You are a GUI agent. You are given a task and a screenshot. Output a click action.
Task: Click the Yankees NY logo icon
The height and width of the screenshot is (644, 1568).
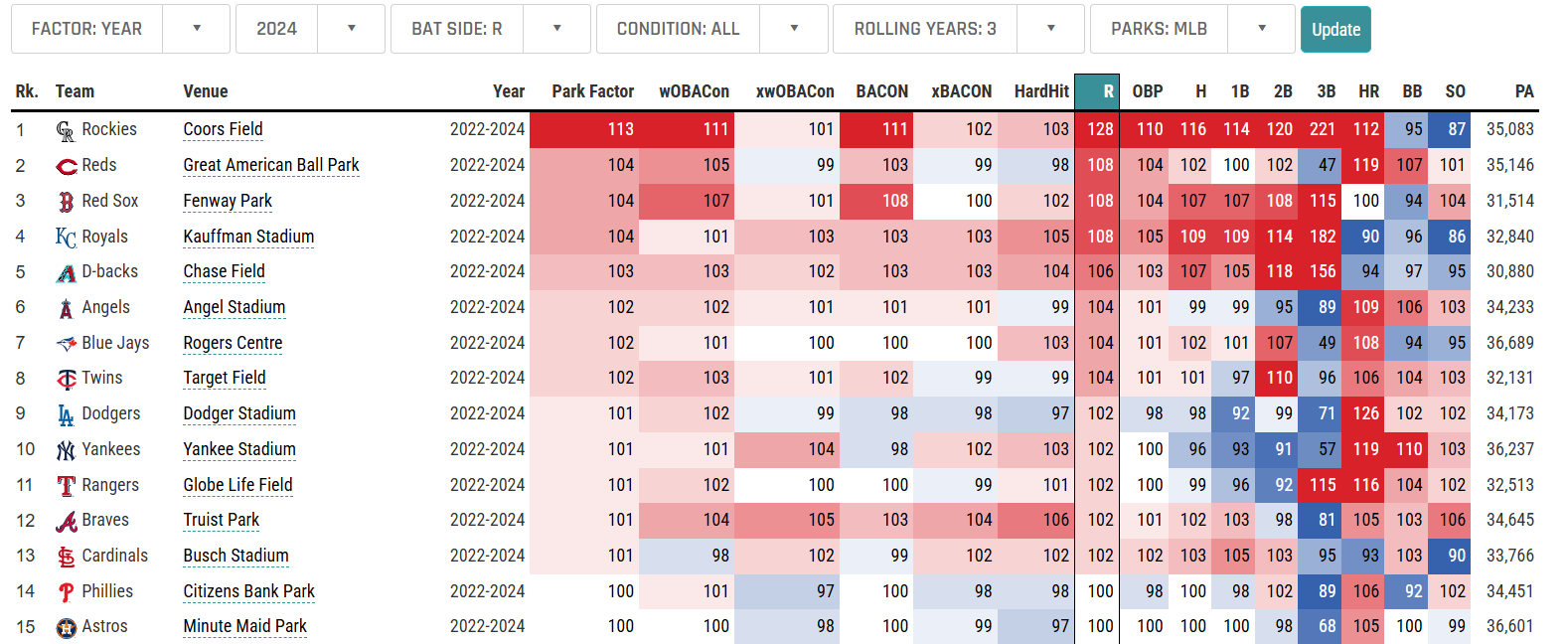[x=66, y=450]
